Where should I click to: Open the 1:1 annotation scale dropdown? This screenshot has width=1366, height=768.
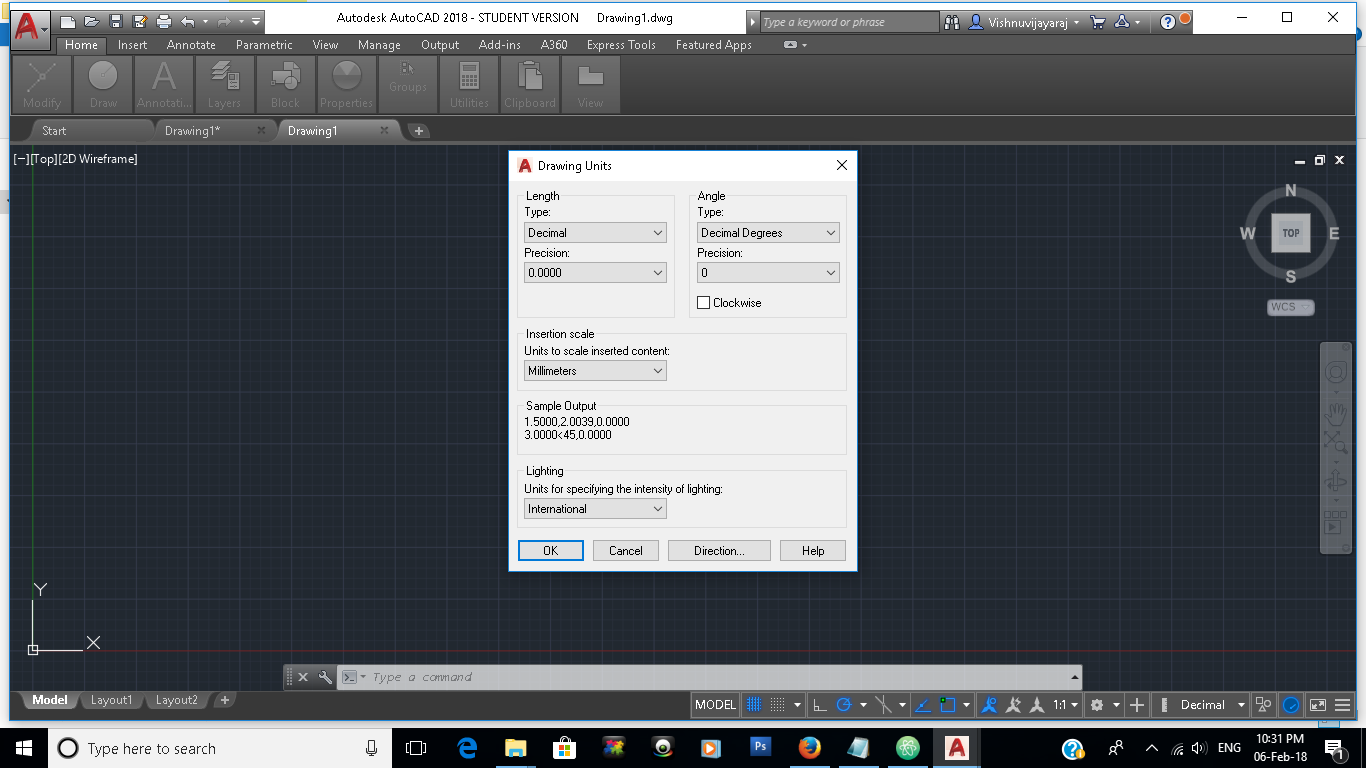coord(1067,705)
